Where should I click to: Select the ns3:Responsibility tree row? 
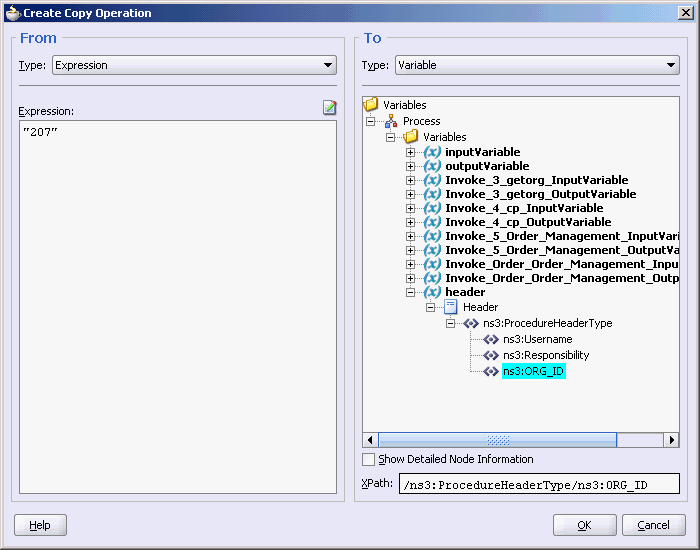546,355
